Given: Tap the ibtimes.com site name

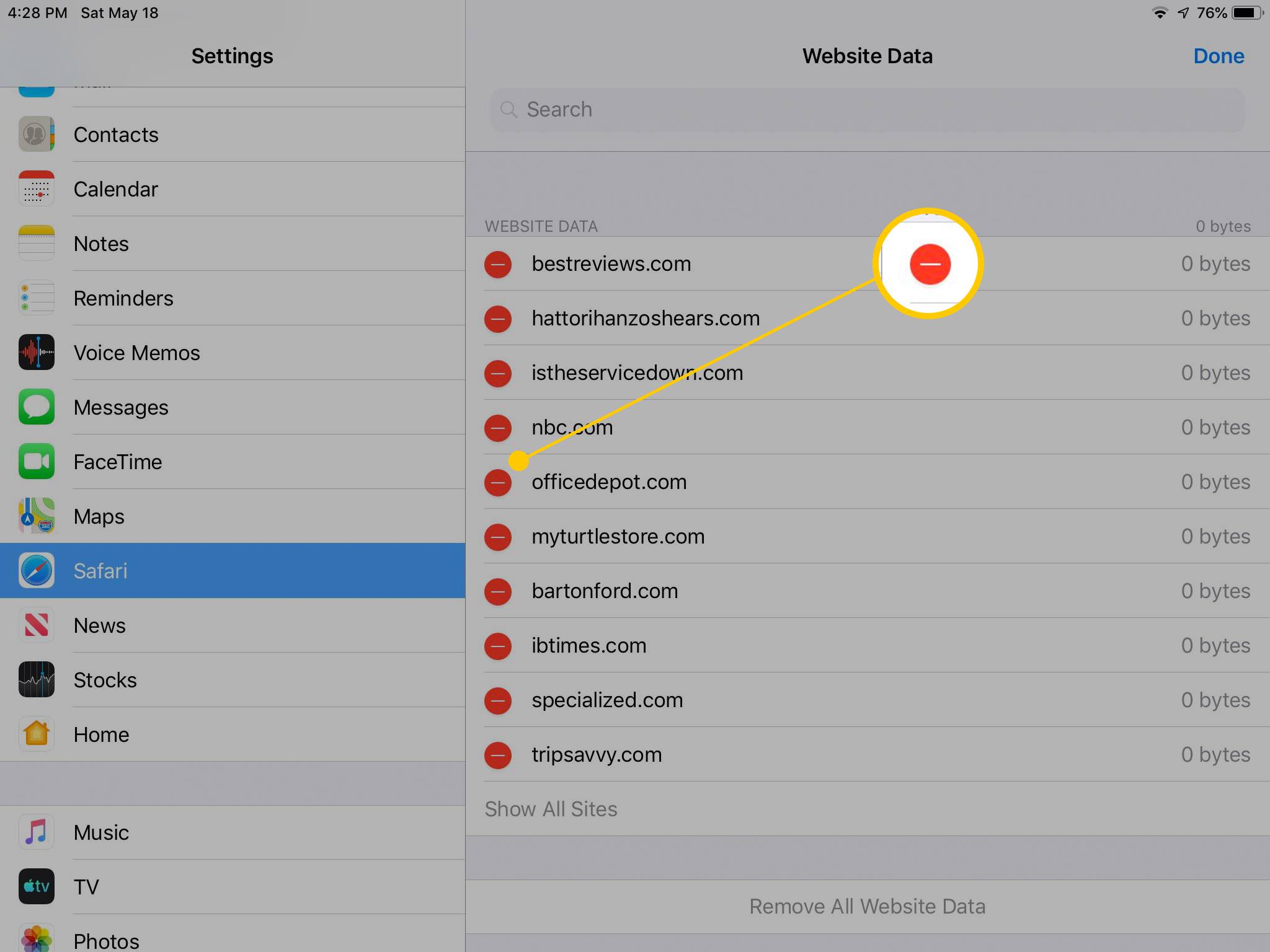Looking at the screenshot, I should [x=588, y=646].
